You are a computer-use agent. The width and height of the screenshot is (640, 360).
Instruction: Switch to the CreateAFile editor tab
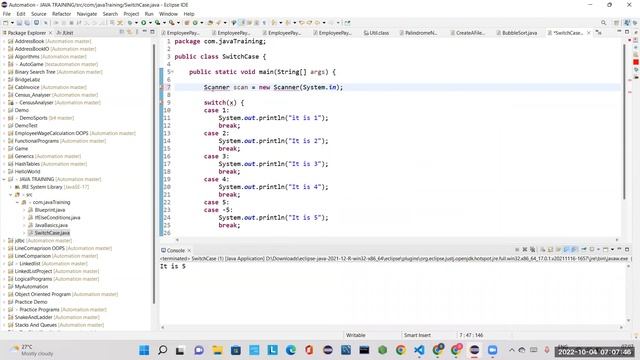tap(467, 33)
